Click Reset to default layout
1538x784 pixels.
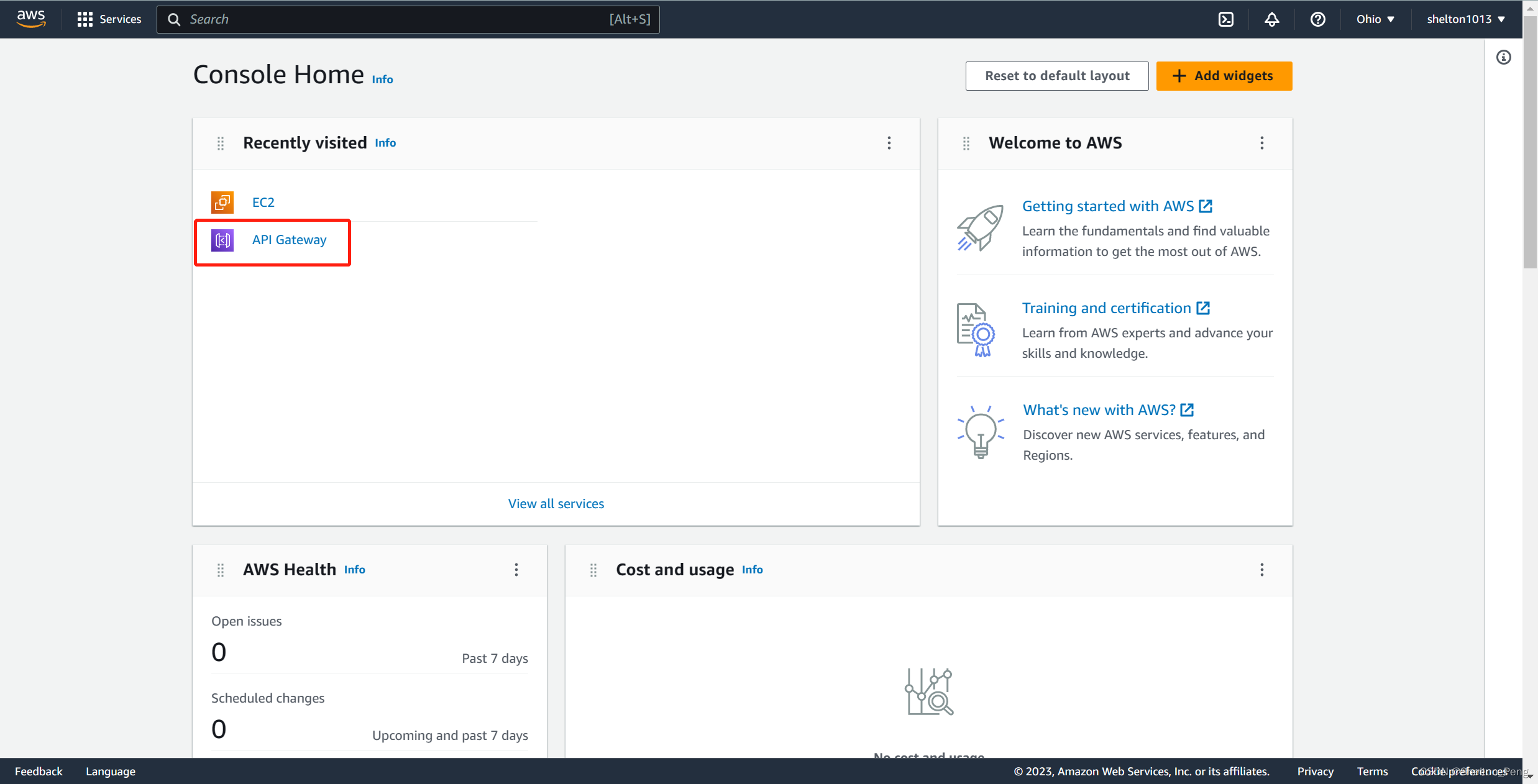tap(1056, 76)
